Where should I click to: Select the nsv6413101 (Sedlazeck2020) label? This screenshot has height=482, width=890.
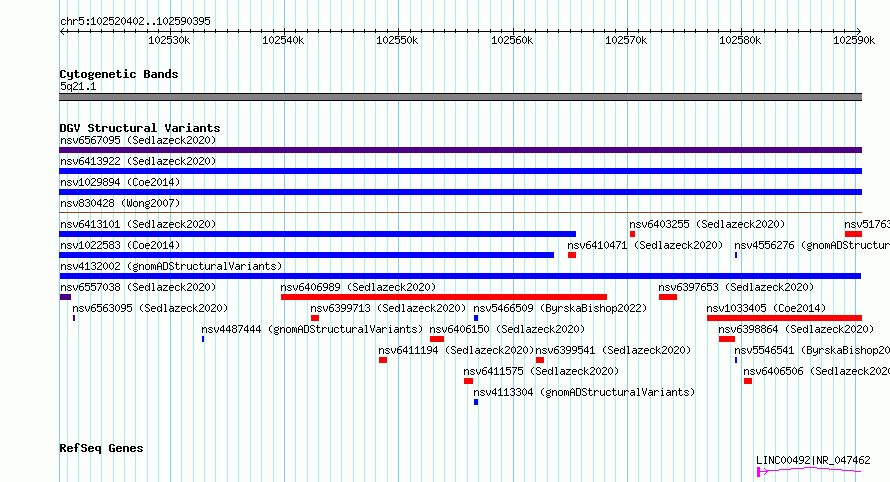pyautogui.click(x=138, y=224)
